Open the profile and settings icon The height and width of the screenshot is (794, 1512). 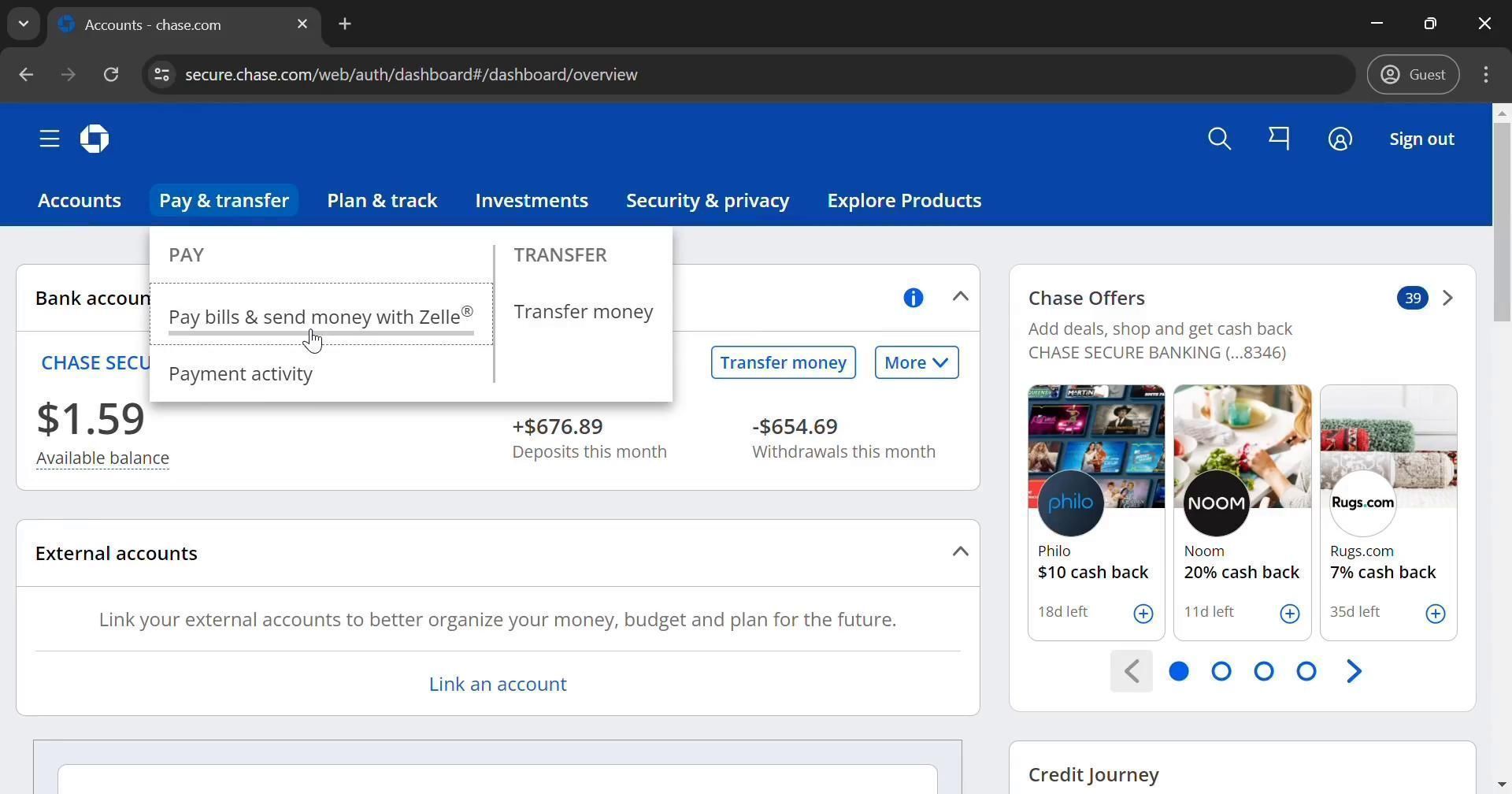pyautogui.click(x=1340, y=139)
